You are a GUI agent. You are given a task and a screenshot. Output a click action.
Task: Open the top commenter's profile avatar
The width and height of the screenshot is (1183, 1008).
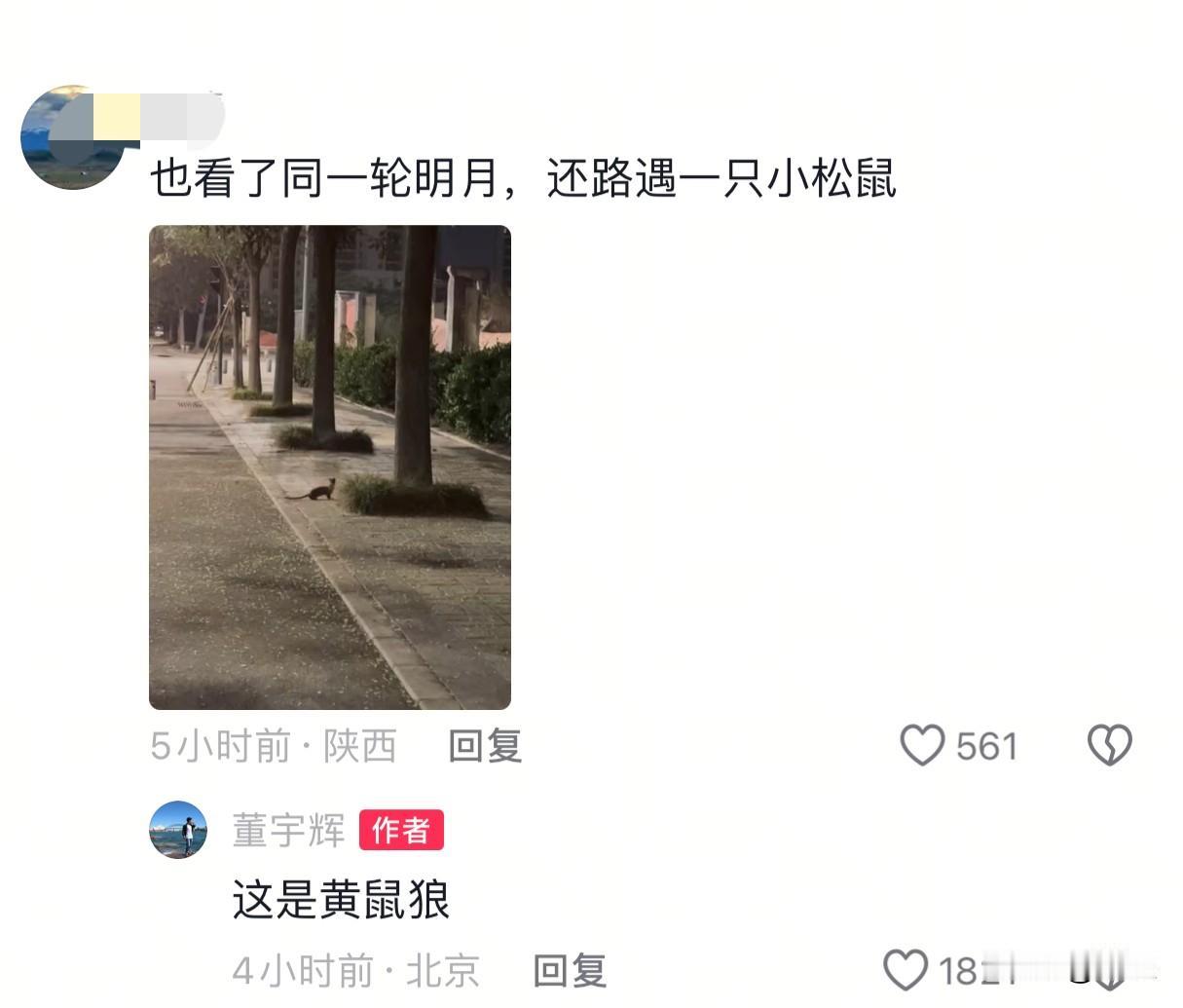click(74, 137)
